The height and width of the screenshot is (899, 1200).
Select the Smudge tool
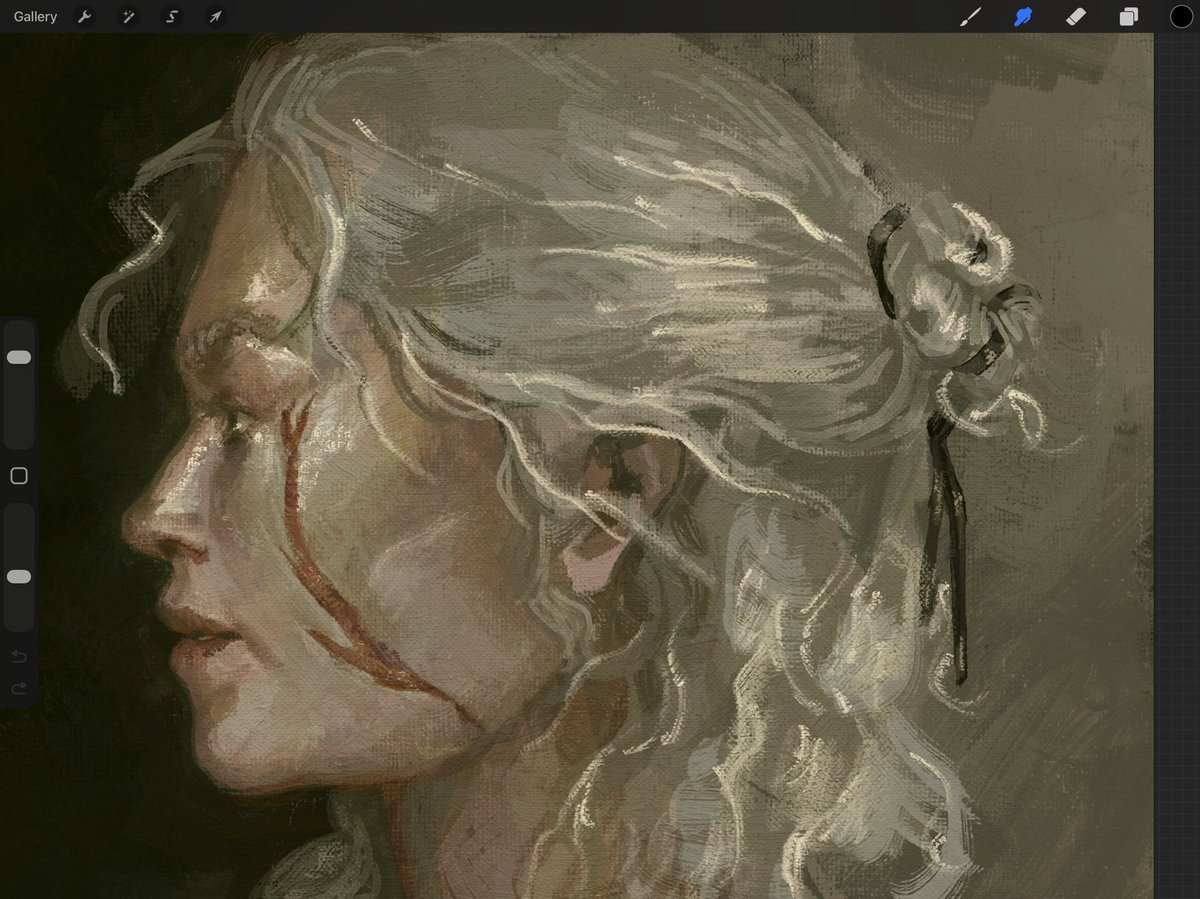[1023, 17]
